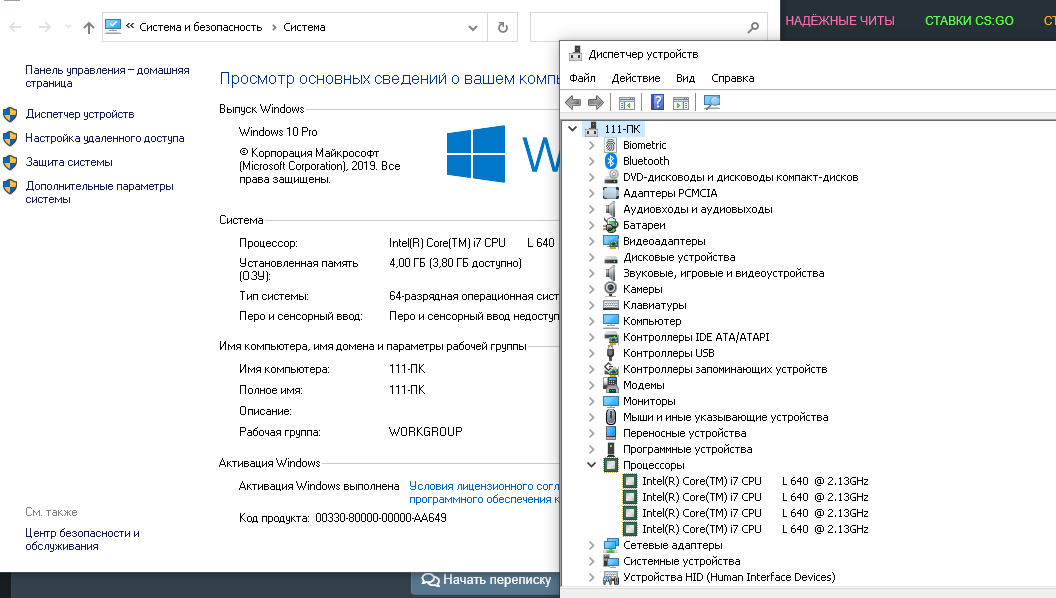The width and height of the screenshot is (1056, 598).
Task: Open the Справка menu
Action: click(732, 78)
